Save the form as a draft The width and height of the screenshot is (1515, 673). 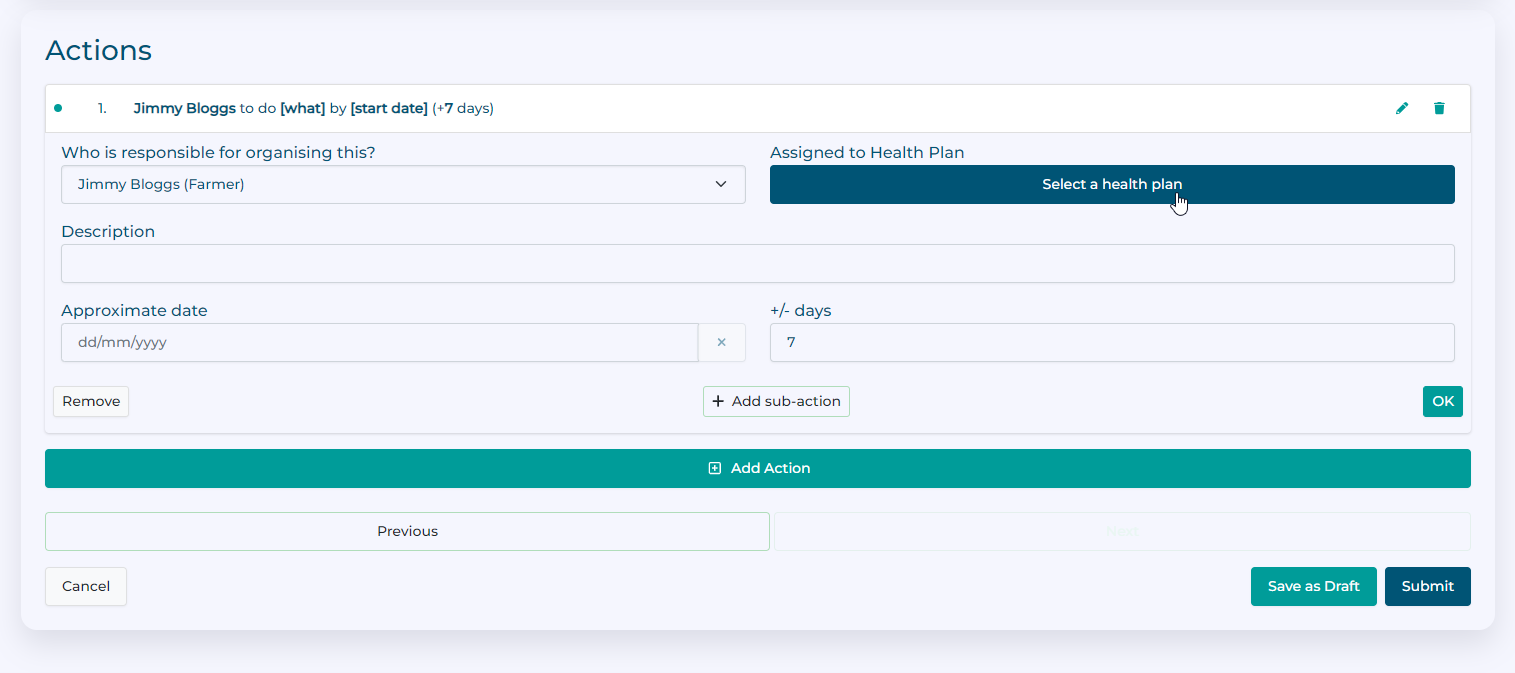coord(1313,586)
